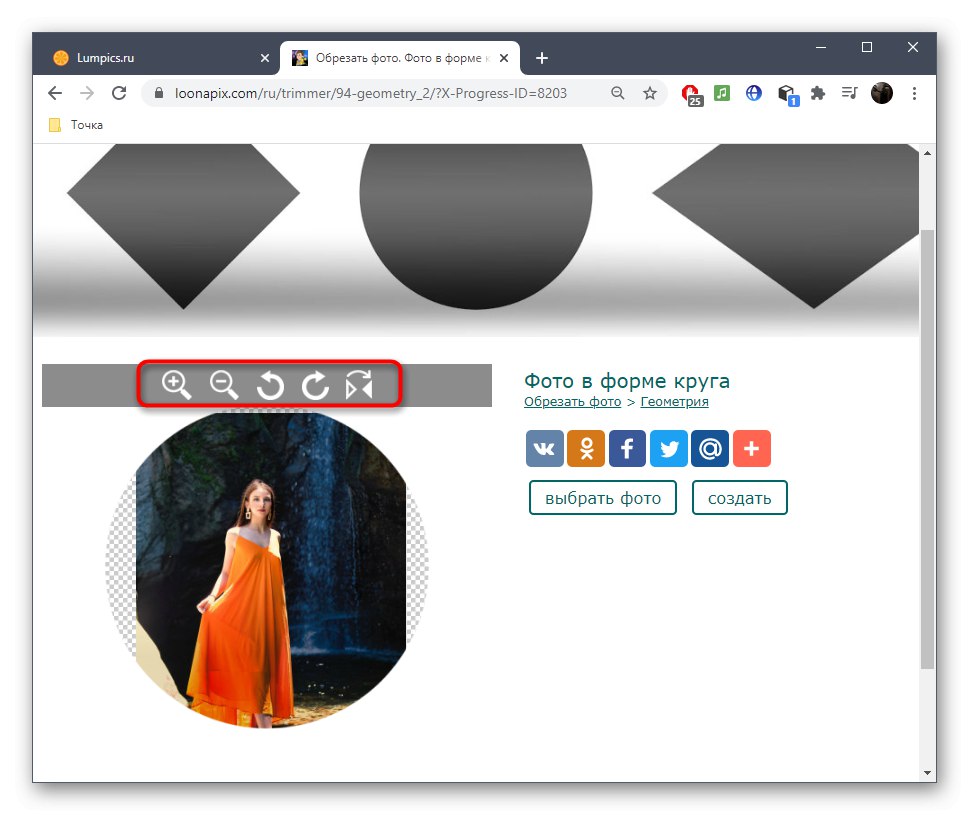
Task: Go forward to next page
Action: 87,93
